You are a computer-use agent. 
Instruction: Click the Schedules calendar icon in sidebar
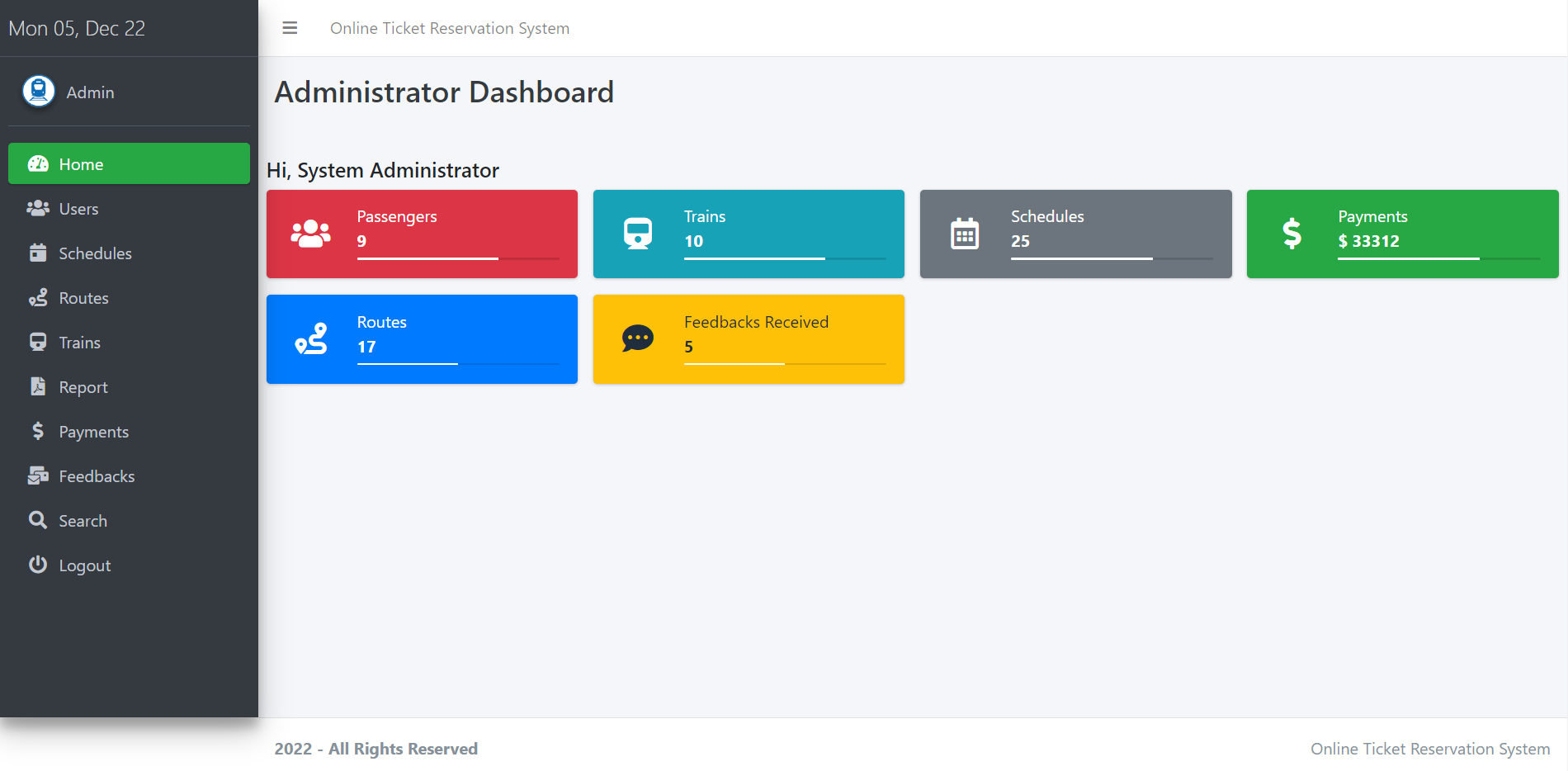click(38, 253)
